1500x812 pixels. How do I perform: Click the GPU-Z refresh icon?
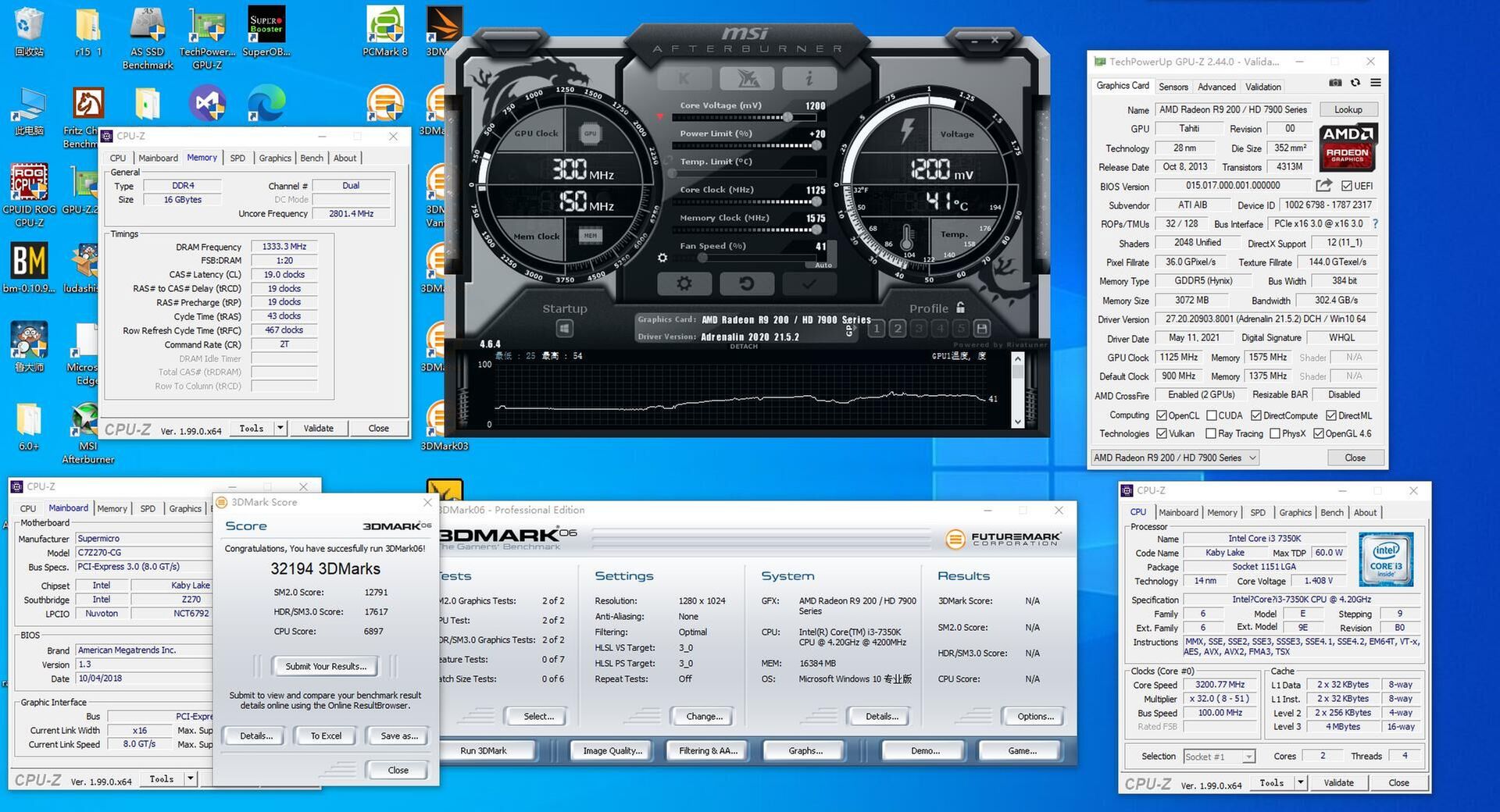click(1355, 83)
